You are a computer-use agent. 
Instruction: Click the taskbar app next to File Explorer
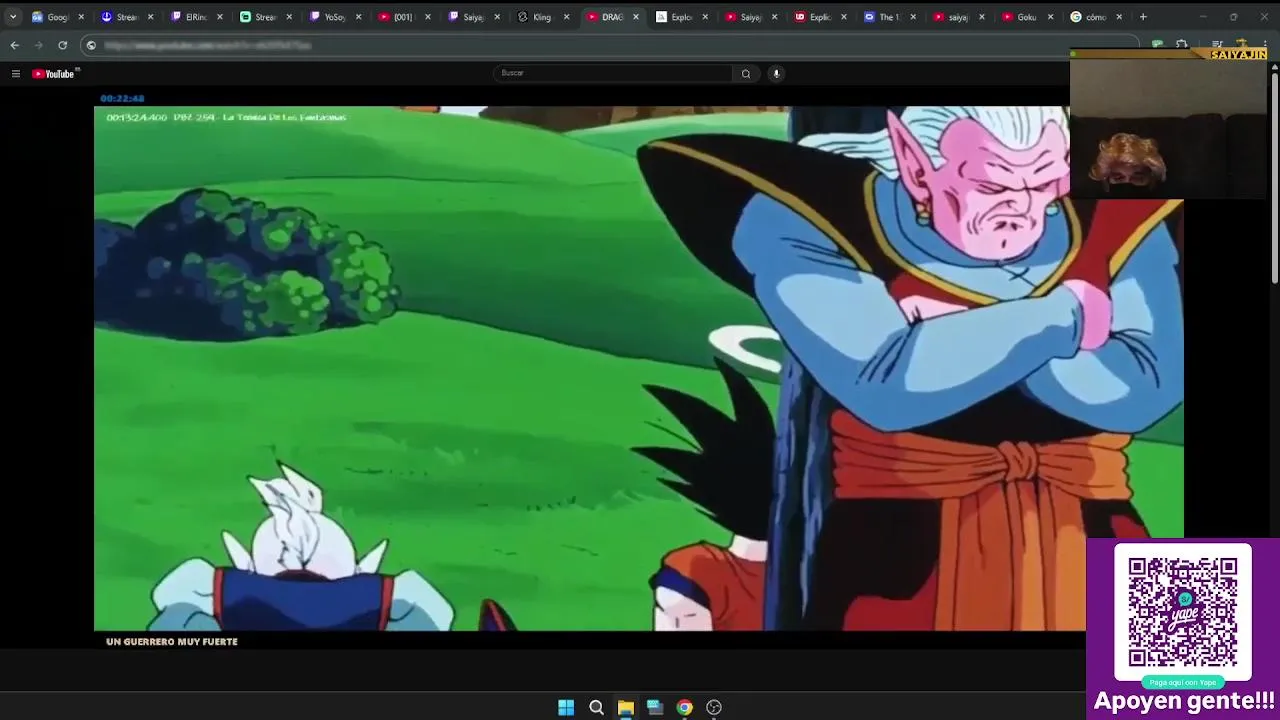(x=655, y=707)
